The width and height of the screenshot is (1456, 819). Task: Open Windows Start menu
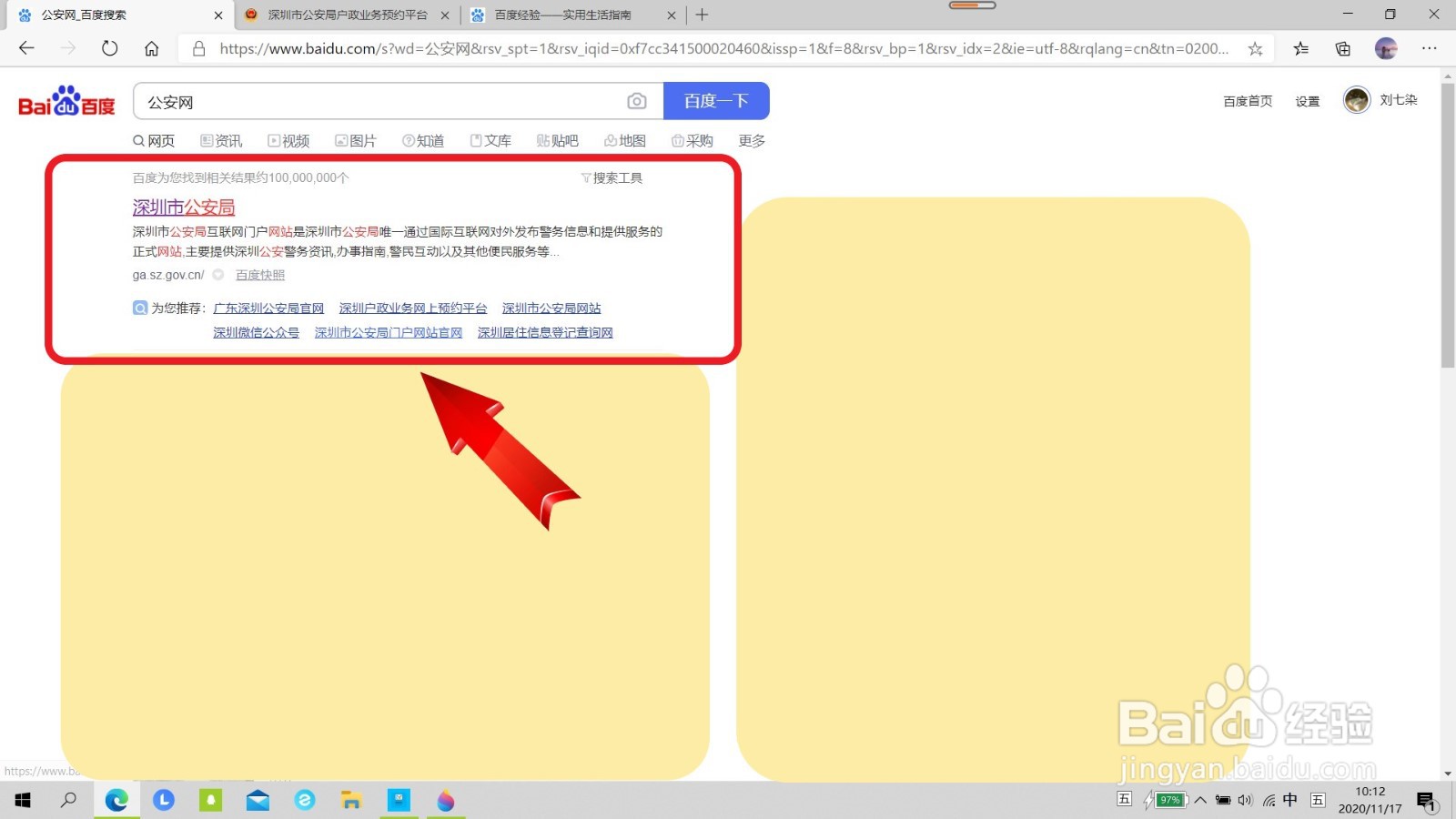23,800
